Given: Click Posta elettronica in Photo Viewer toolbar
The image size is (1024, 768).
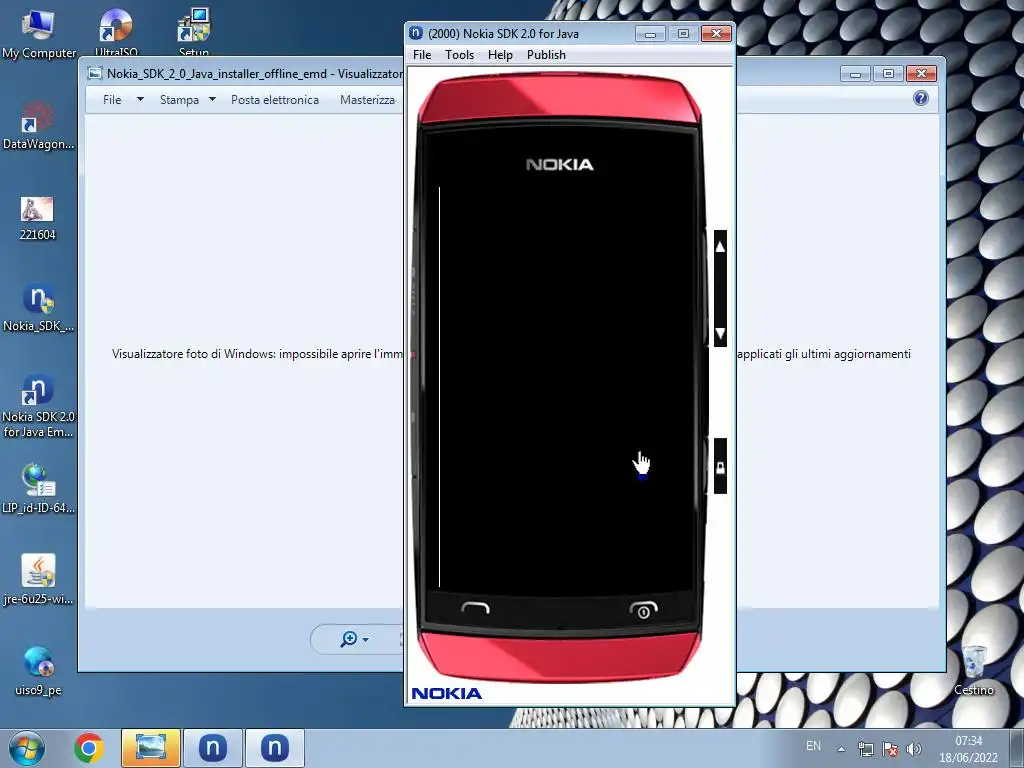Looking at the screenshot, I should click(275, 100).
